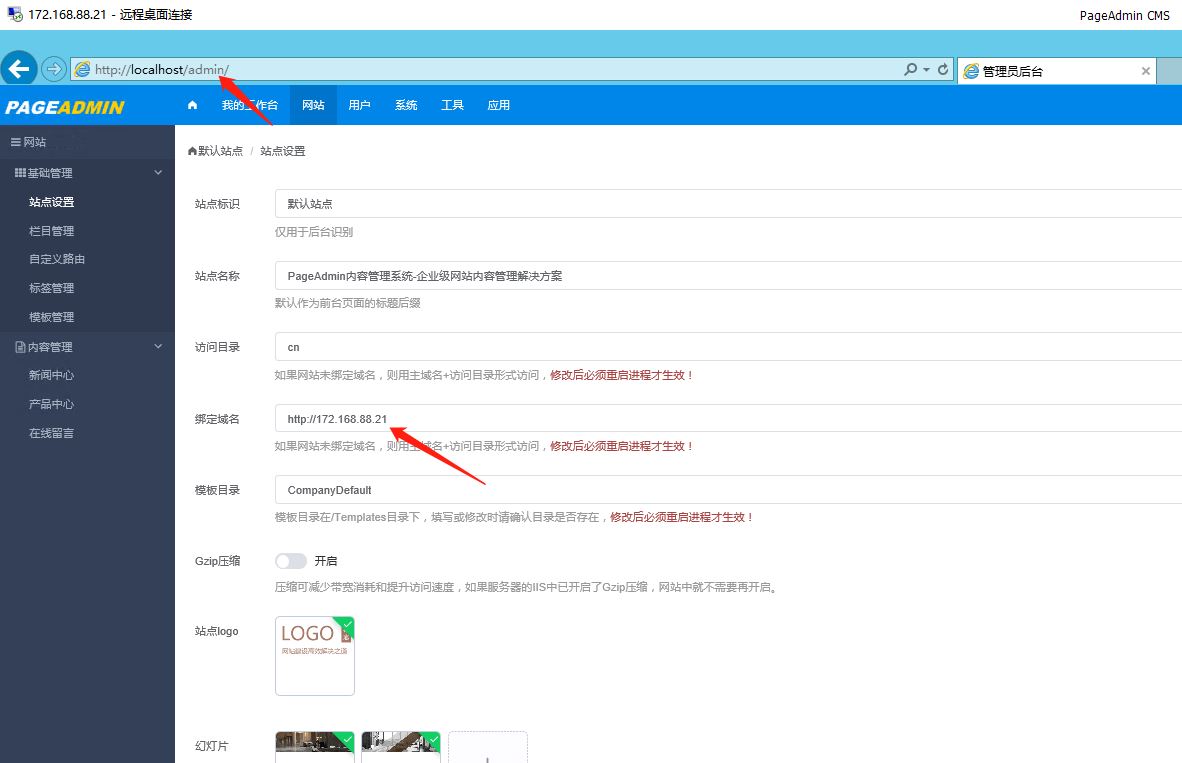
Task: Collapse the 基础管理 sidebar section
Action: coord(158,173)
